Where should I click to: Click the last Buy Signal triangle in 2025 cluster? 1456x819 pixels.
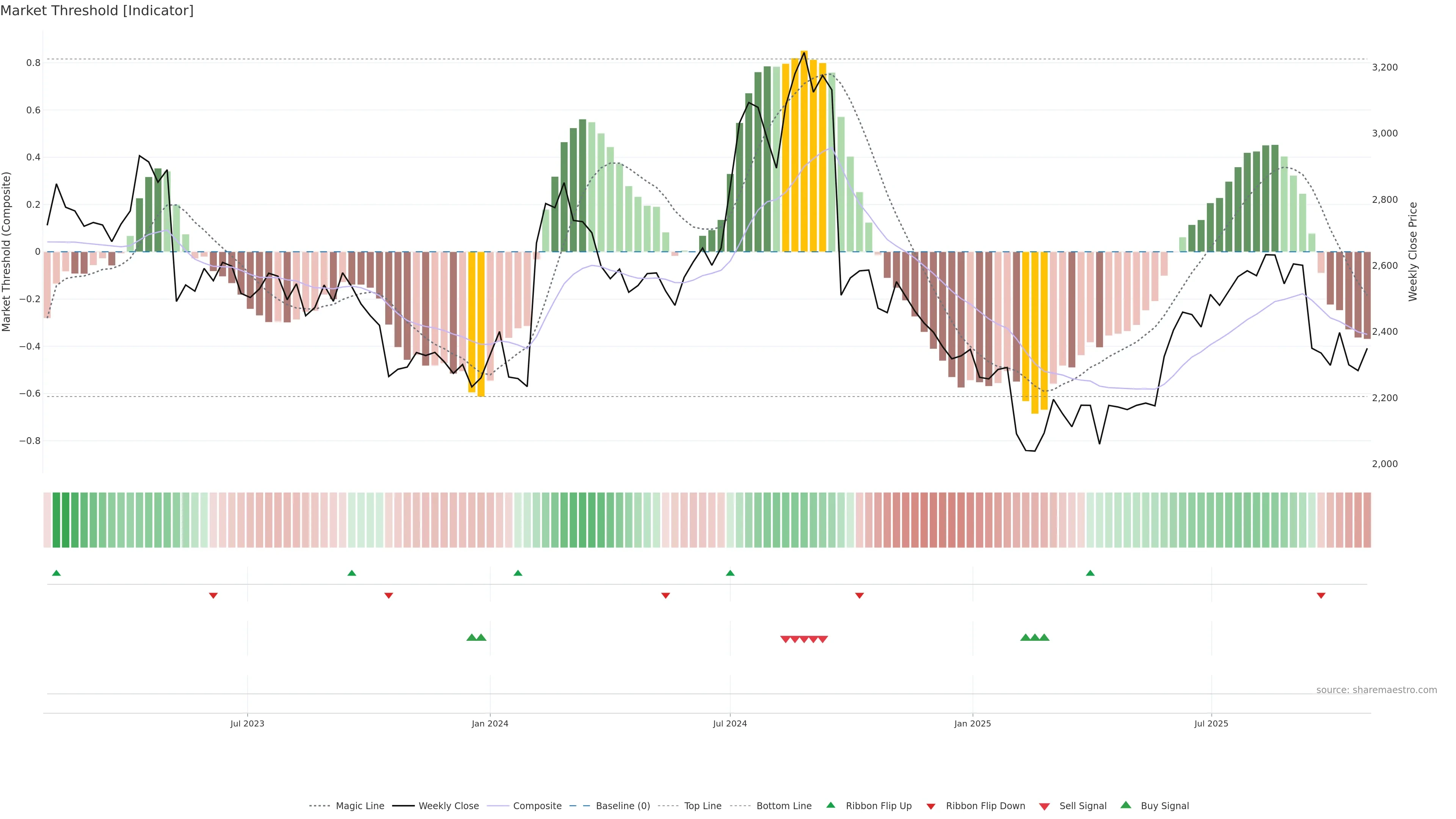[1044, 637]
